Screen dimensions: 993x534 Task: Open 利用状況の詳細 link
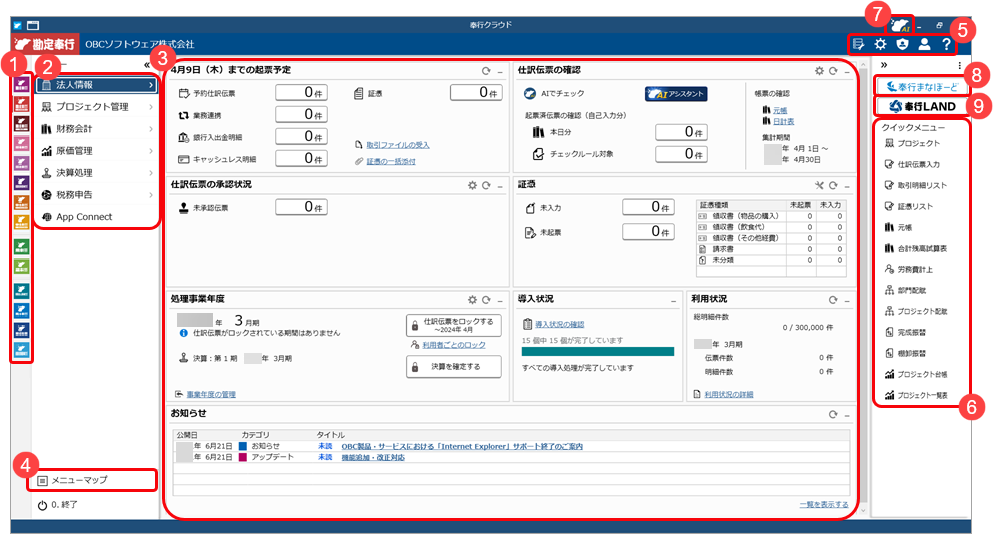pos(729,395)
